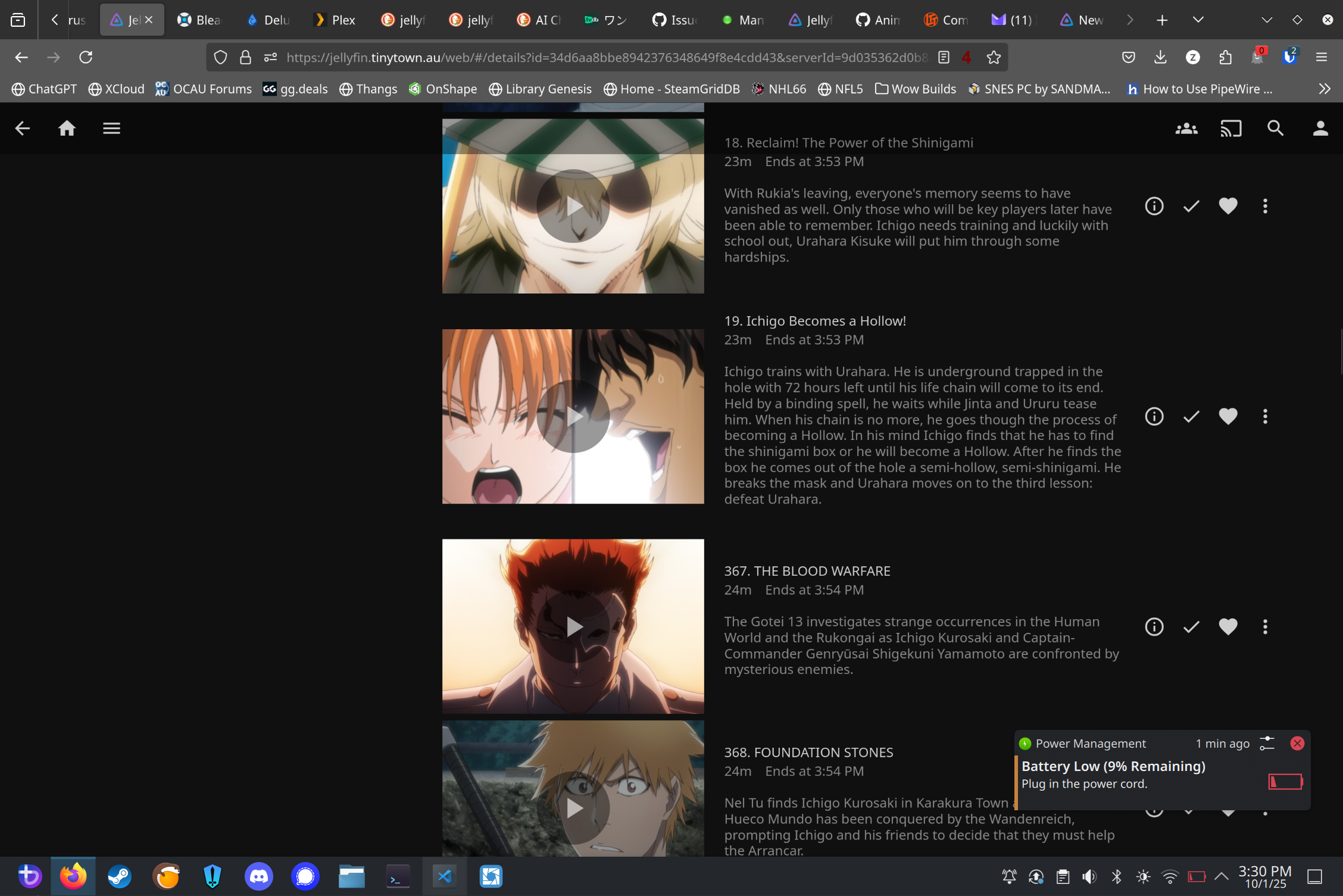Go to Jellyfin home icon
1343x896 pixels.
click(67, 129)
